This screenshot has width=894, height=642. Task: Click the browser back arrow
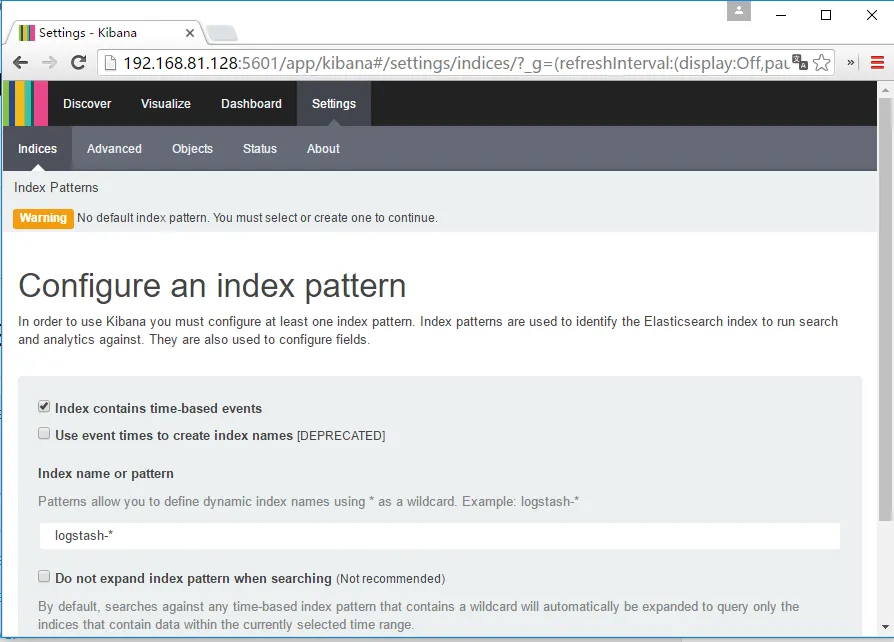coord(21,63)
